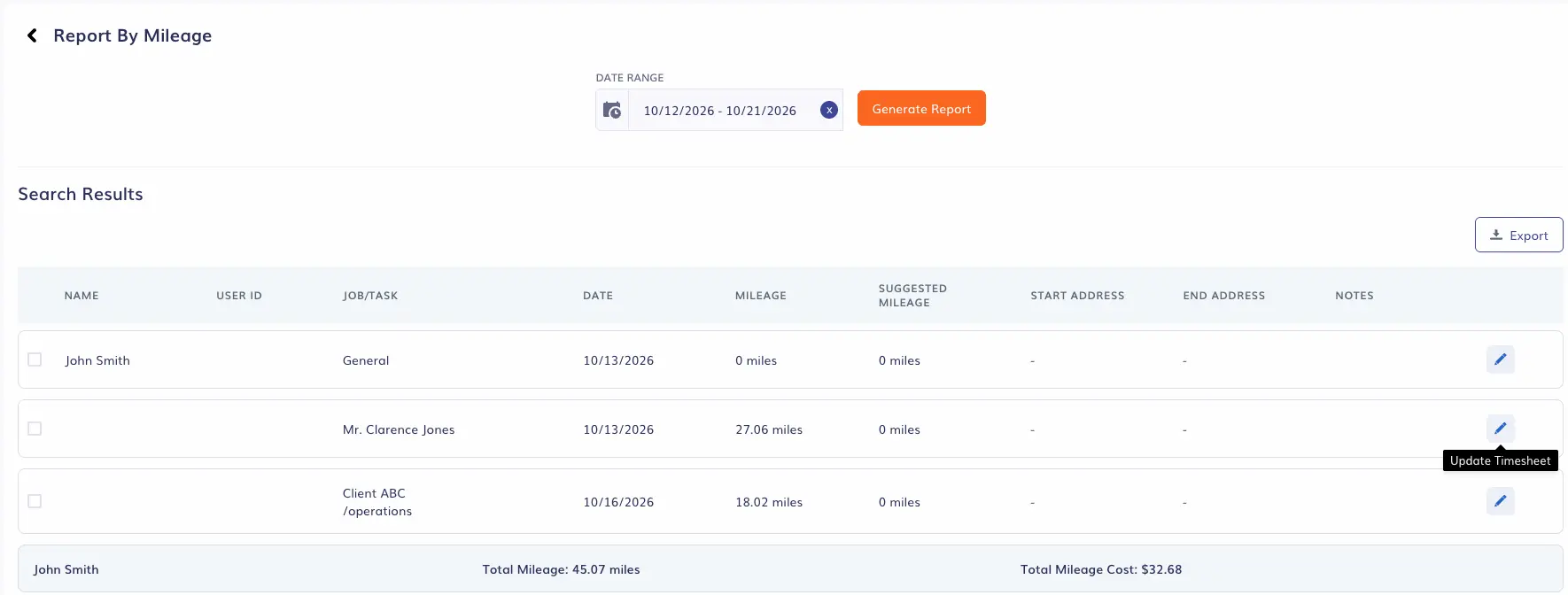Click the Mr. Clarence Jones job cell
Image resolution: width=1568 pixels, height=595 pixels.
click(399, 429)
